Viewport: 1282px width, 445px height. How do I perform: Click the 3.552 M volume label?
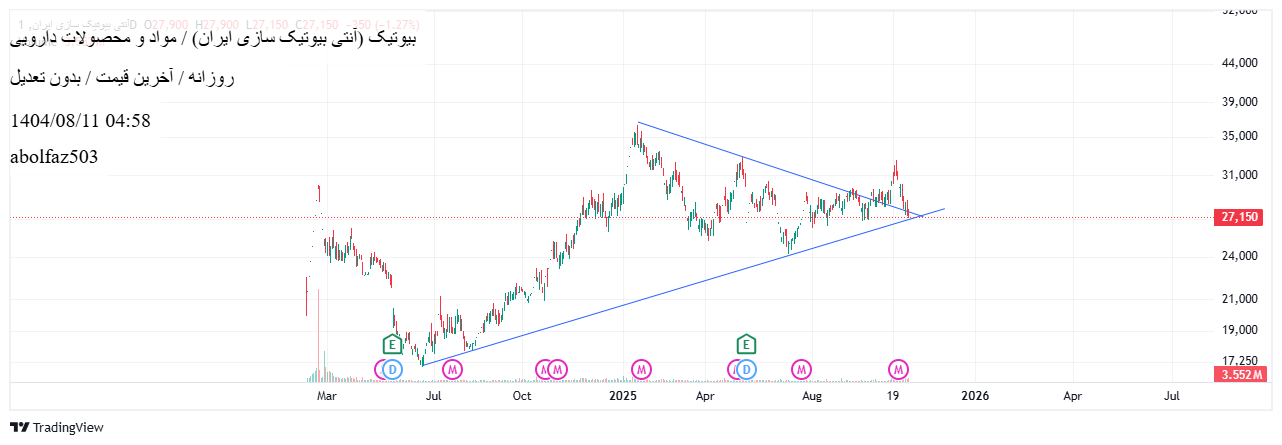coord(1240,375)
